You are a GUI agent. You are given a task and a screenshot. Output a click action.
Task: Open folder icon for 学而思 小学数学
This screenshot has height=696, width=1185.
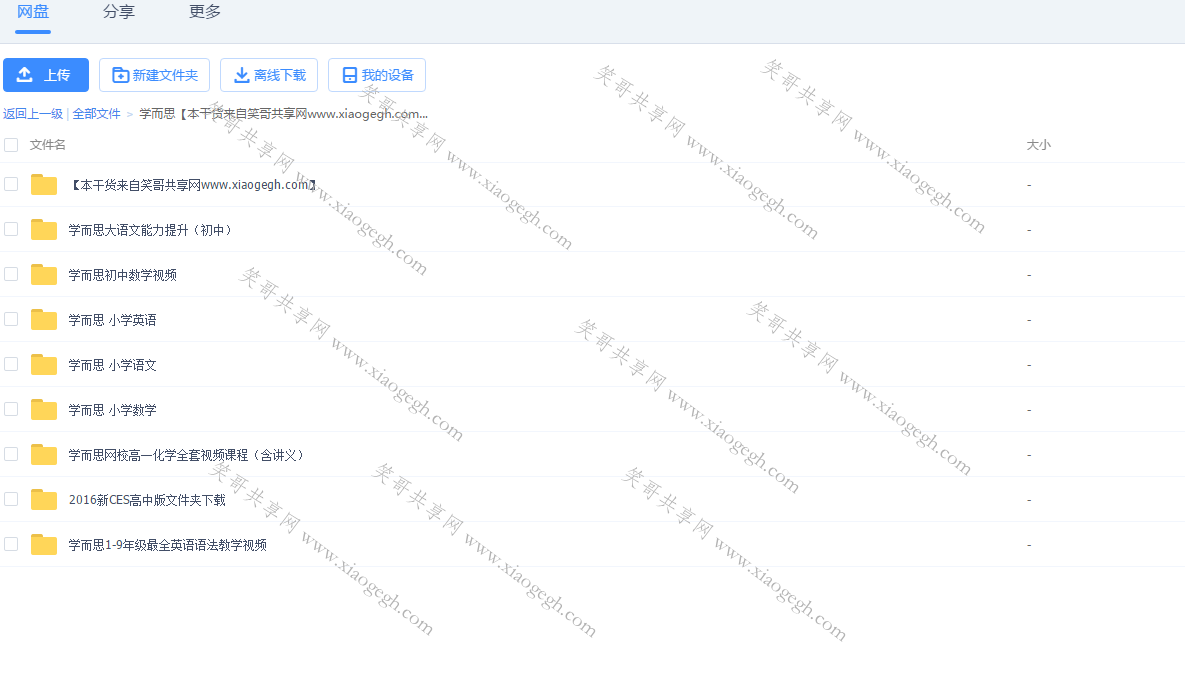click(x=44, y=410)
